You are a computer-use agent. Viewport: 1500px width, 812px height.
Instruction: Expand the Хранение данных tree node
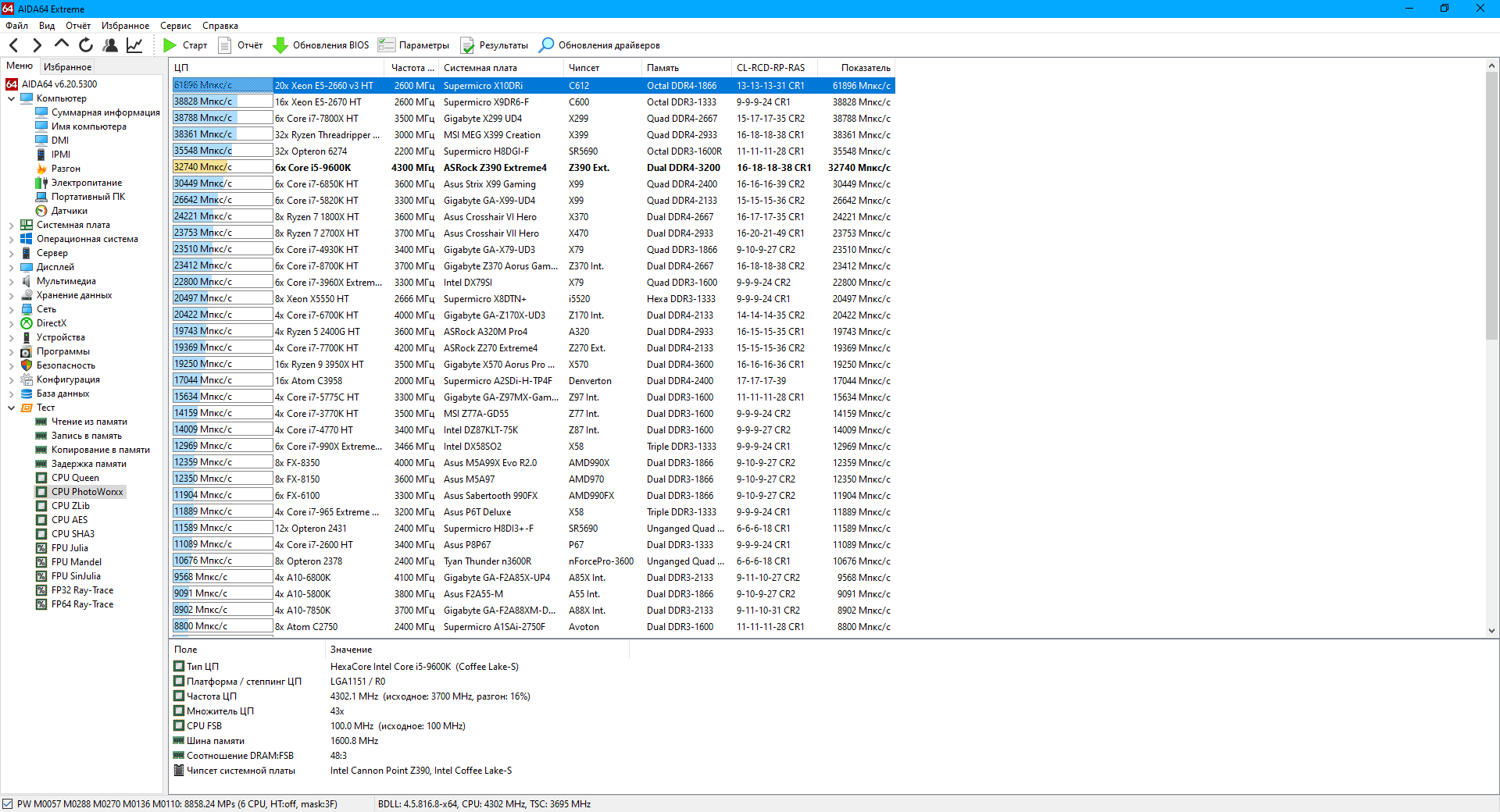point(11,295)
